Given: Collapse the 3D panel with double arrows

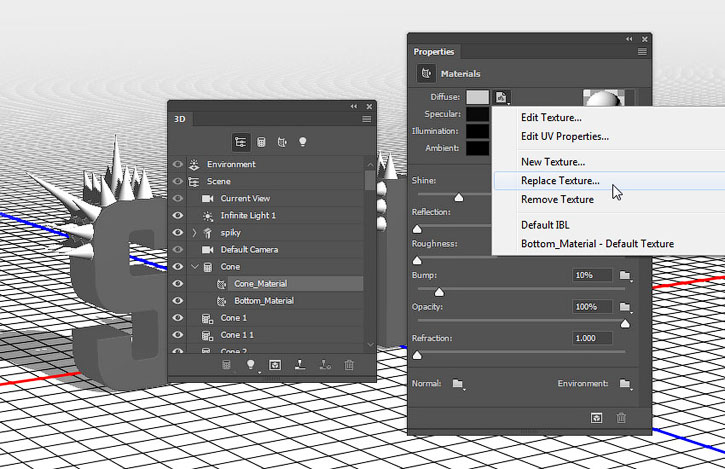Looking at the screenshot, I should tap(354, 106).
